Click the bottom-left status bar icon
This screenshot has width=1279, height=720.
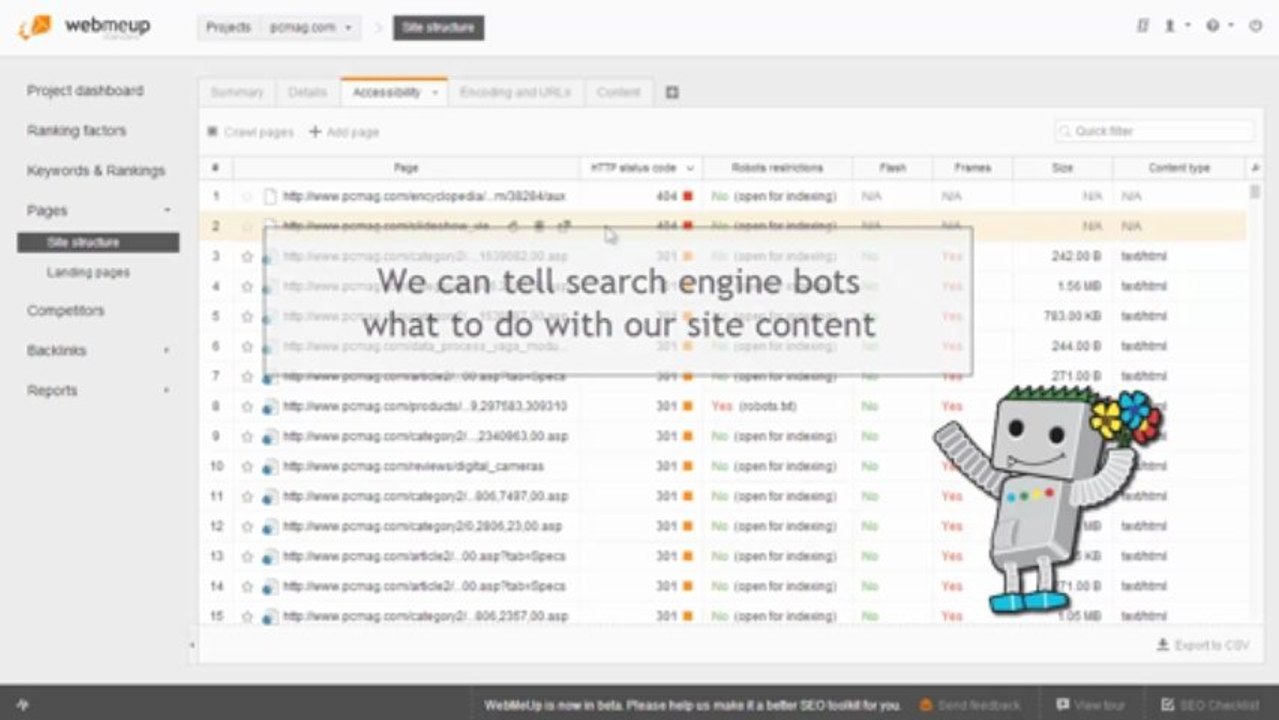pos(22,705)
